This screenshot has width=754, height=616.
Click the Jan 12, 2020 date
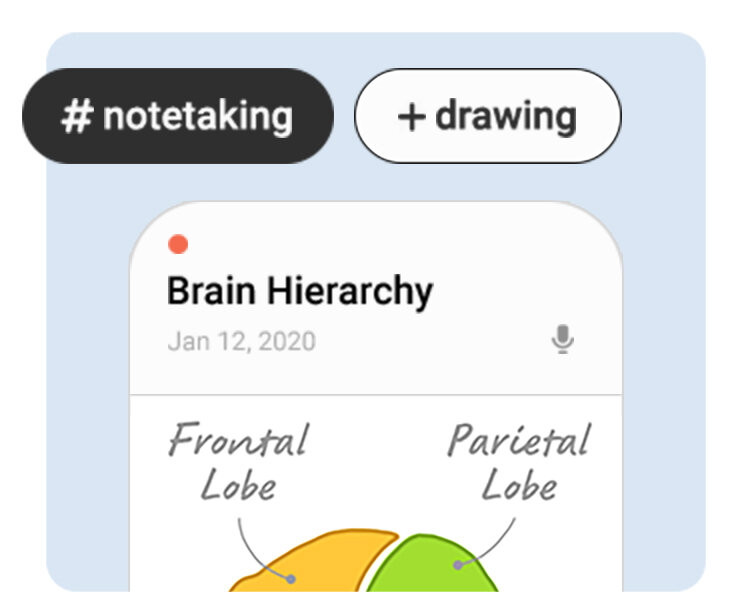[x=241, y=342]
